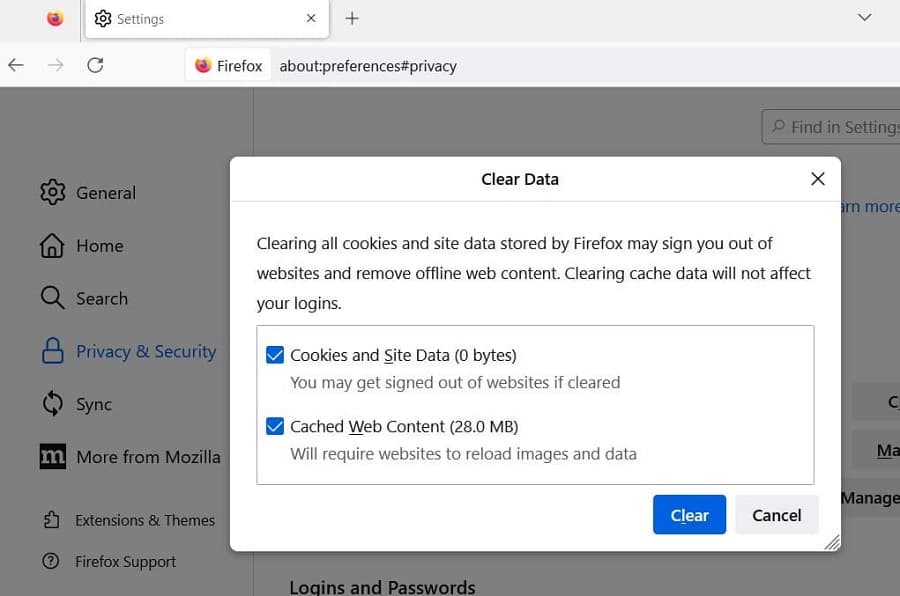Uncheck the Cached Web Content checkbox
This screenshot has height=596, width=900.
pos(275,426)
